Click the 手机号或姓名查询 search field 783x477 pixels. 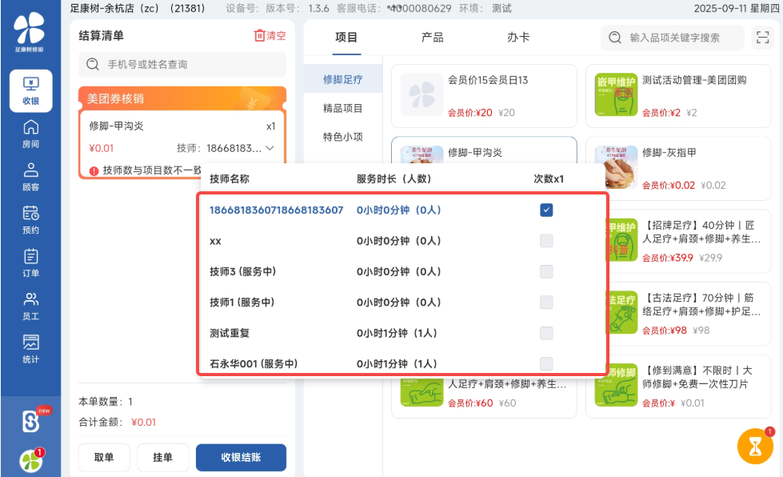point(183,64)
